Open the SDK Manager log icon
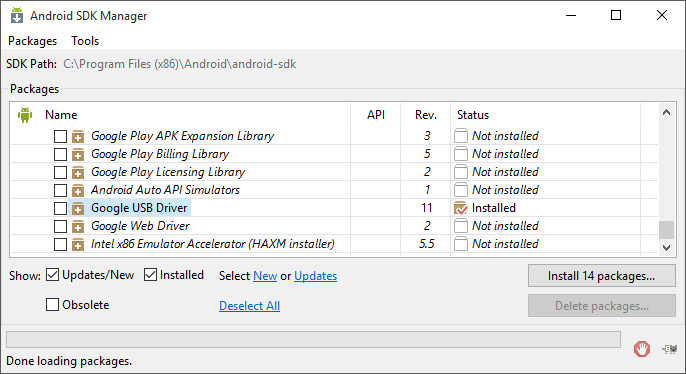Screen dimensions: 686x374 coord(670,349)
